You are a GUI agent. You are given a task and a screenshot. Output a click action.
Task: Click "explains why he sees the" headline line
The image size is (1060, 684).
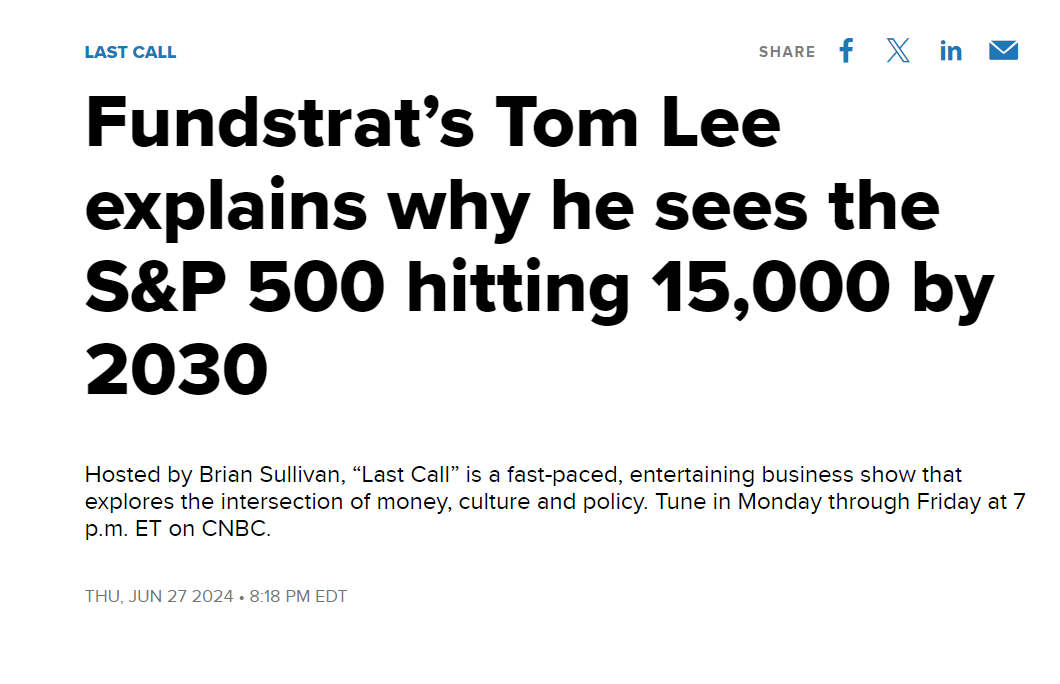(x=512, y=206)
